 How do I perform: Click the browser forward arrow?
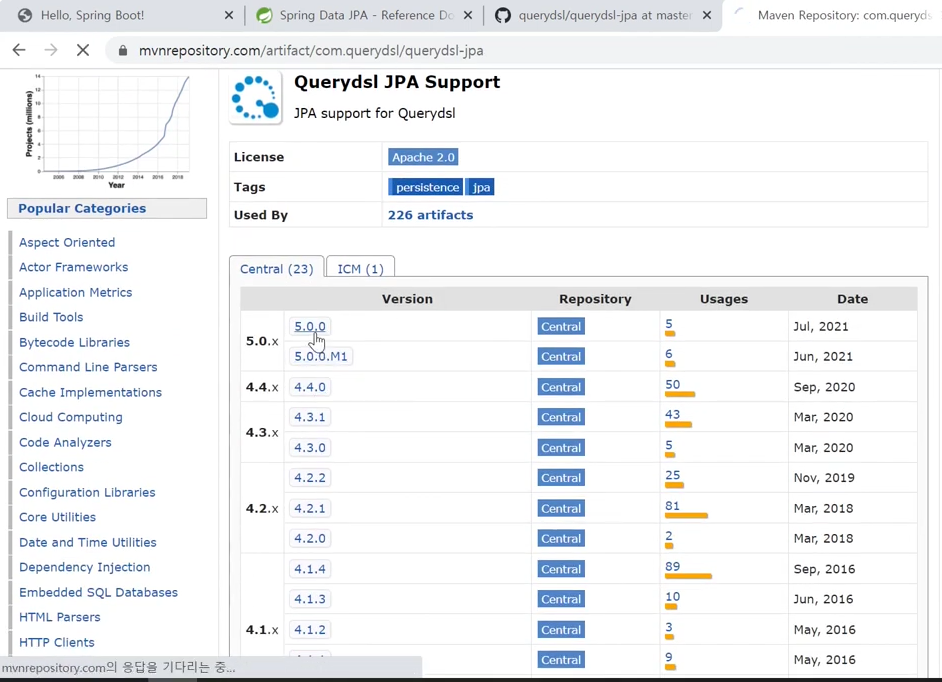[x=51, y=50]
